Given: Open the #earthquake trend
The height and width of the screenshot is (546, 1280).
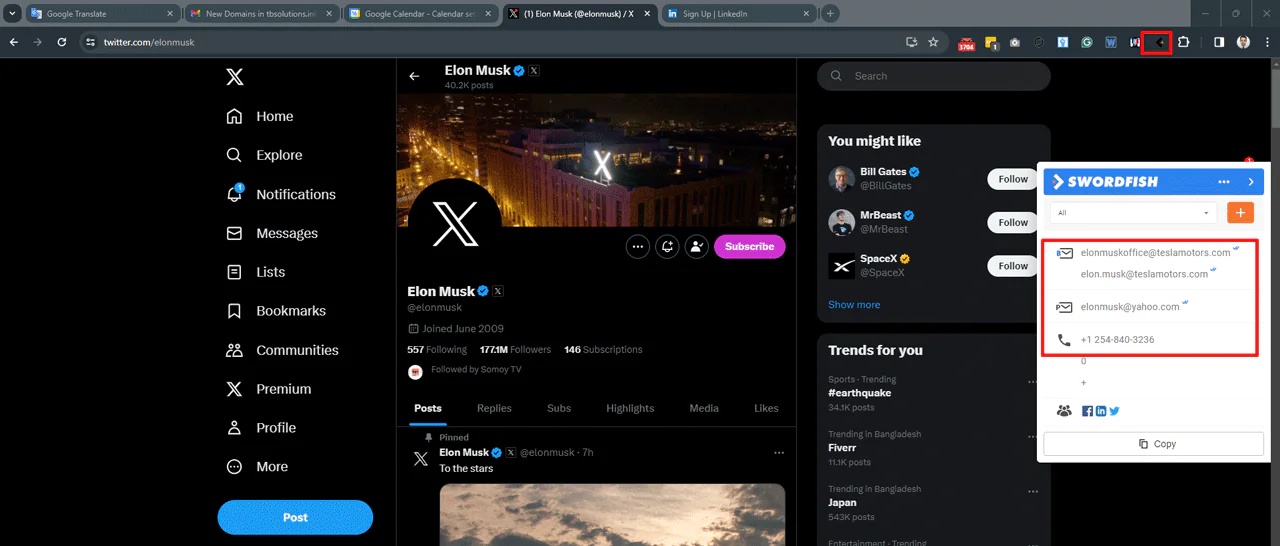Looking at the screenshot, I should [x=859, y=393].
